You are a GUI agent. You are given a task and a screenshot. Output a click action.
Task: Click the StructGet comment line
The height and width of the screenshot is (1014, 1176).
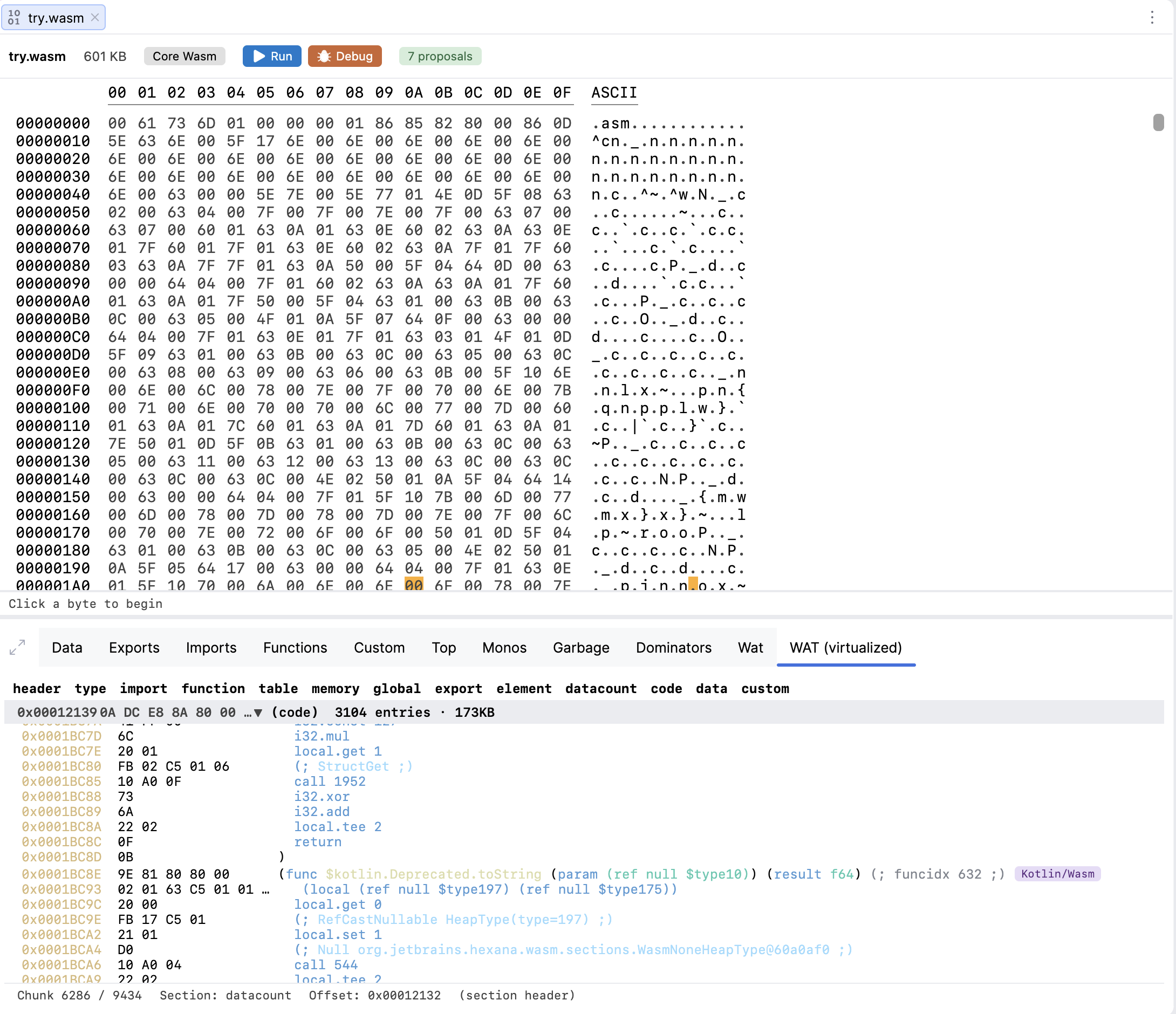click(353, 766)
